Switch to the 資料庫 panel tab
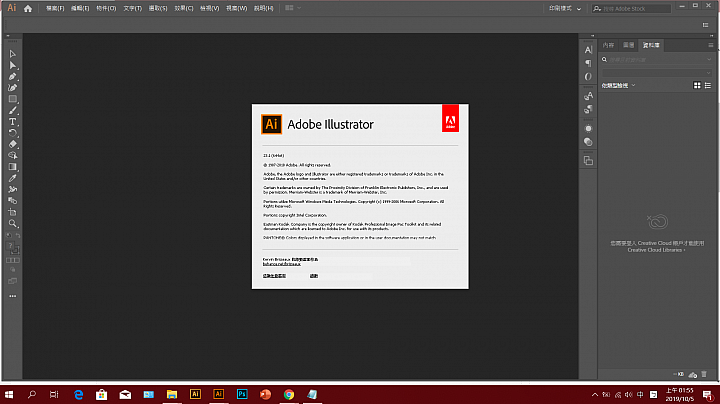720x404 pixels. click(x=651, y=45)
